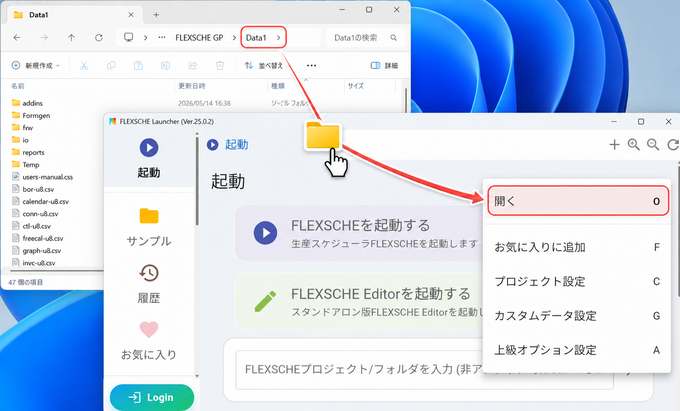Click the Copy icon in Explorer toolbar
680x411 pixels.
[x=111, y=65]
